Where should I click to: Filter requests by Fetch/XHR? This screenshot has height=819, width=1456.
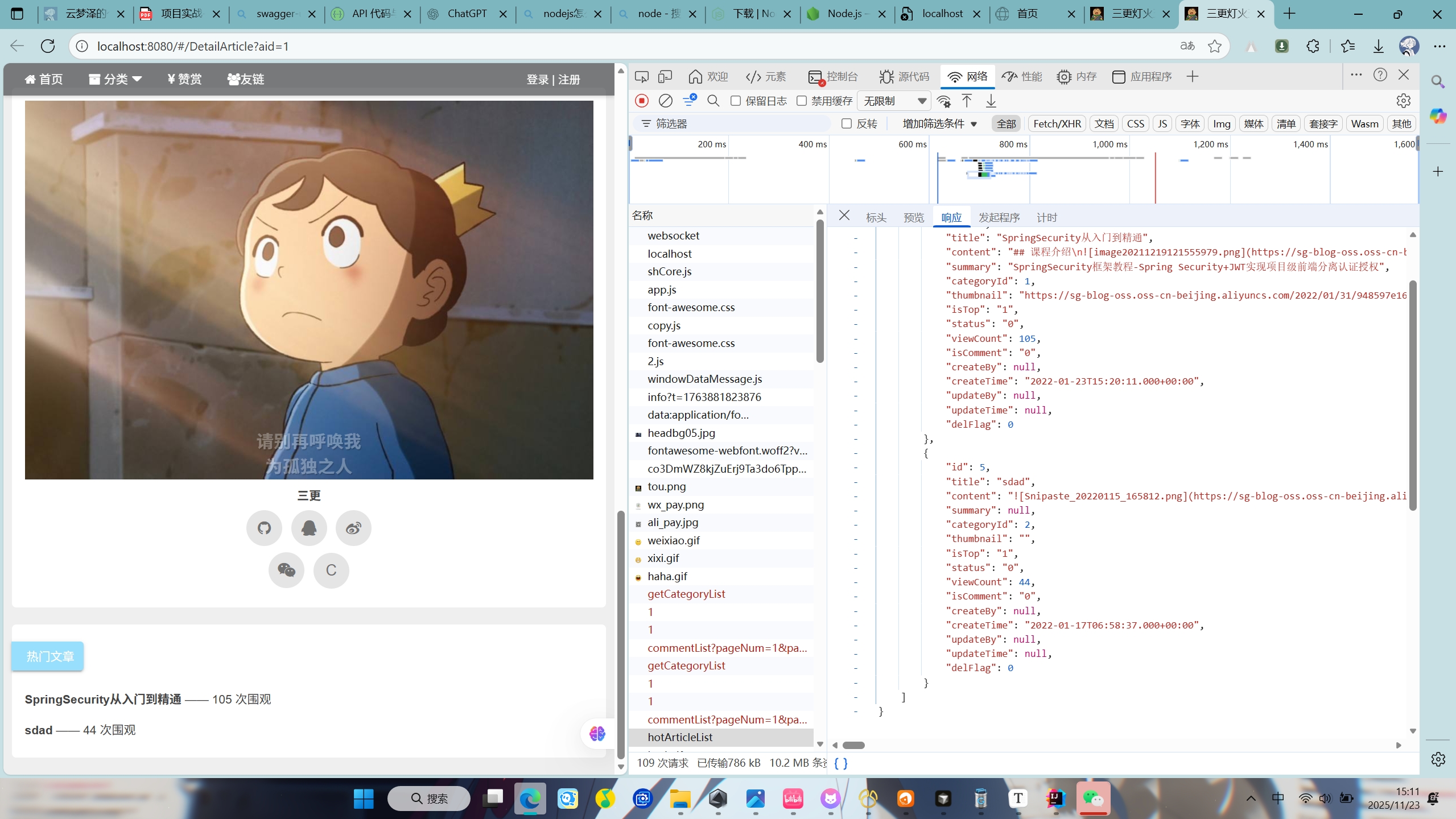tap(1057, 123)
